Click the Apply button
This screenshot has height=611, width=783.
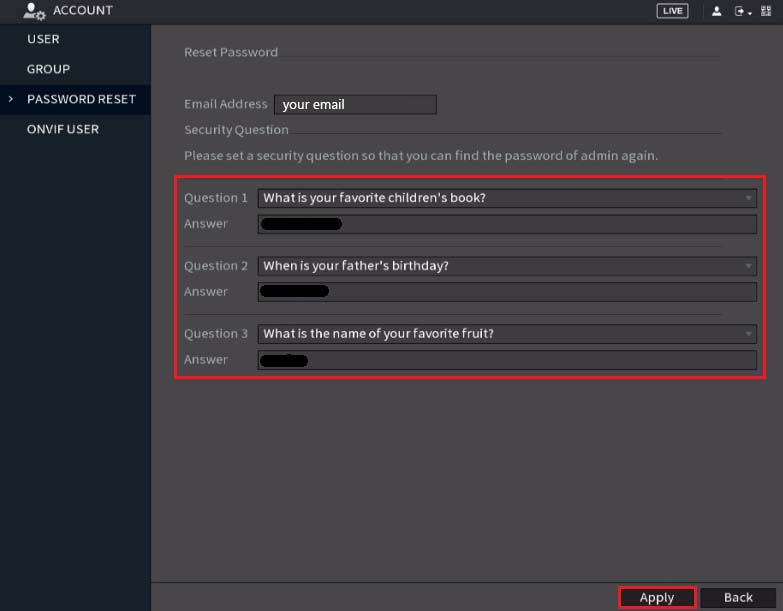click(657, 598)
